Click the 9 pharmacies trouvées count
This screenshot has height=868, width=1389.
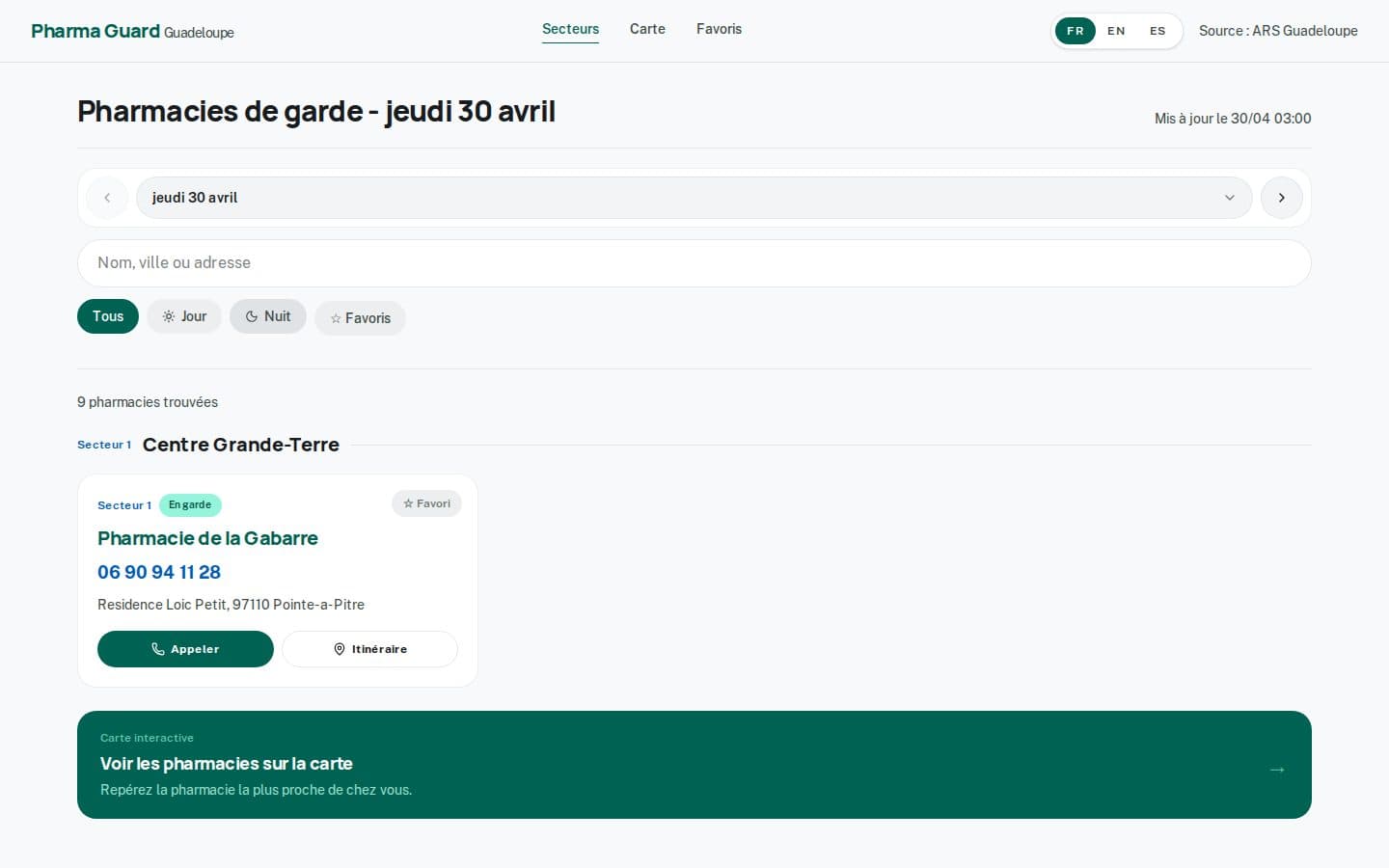point(148,402)
